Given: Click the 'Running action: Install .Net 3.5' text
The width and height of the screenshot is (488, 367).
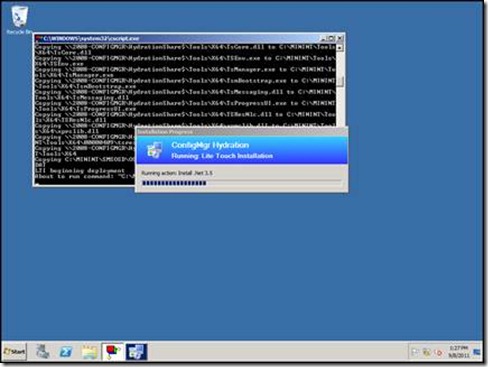Looking at the screenshot, I should (177, 173).
